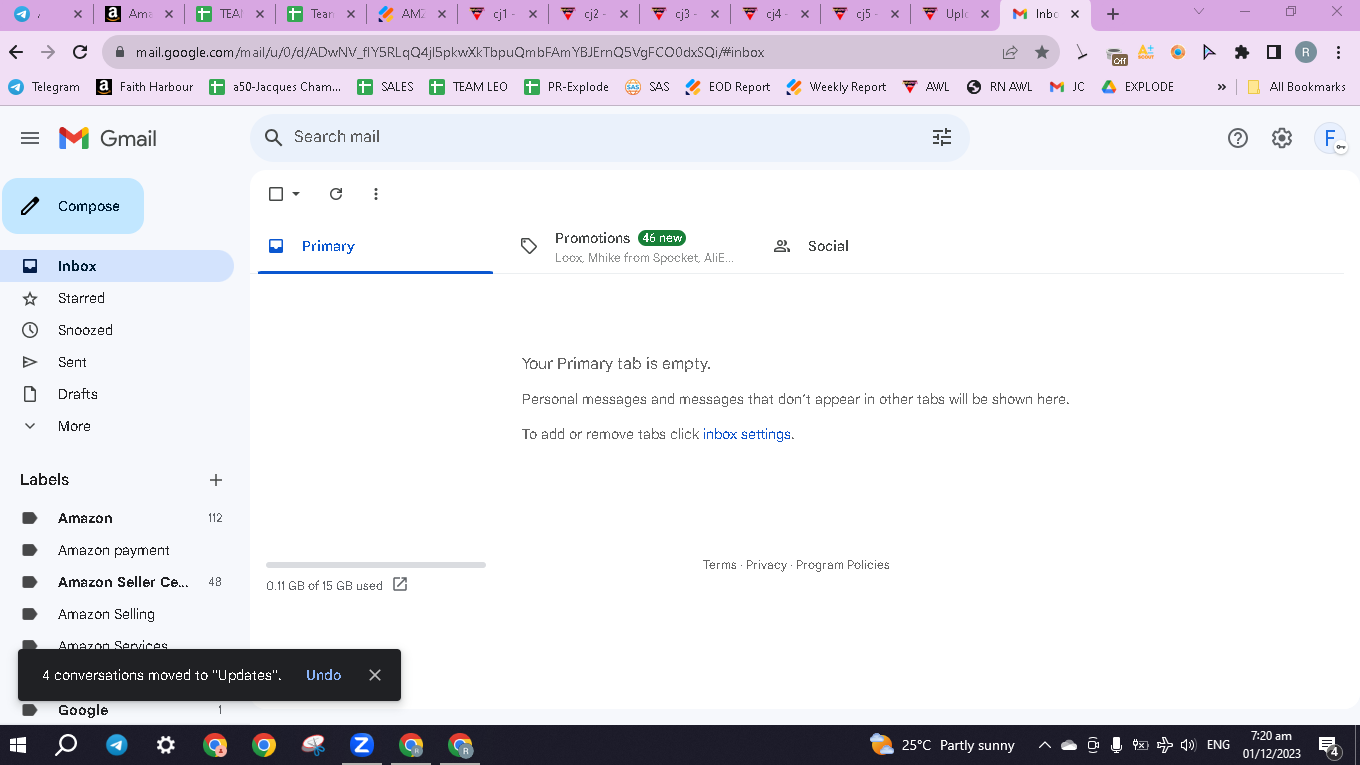This screenshot has width=1360, height=765.
Task: Click the Compose button
Action: click(73, 206)
